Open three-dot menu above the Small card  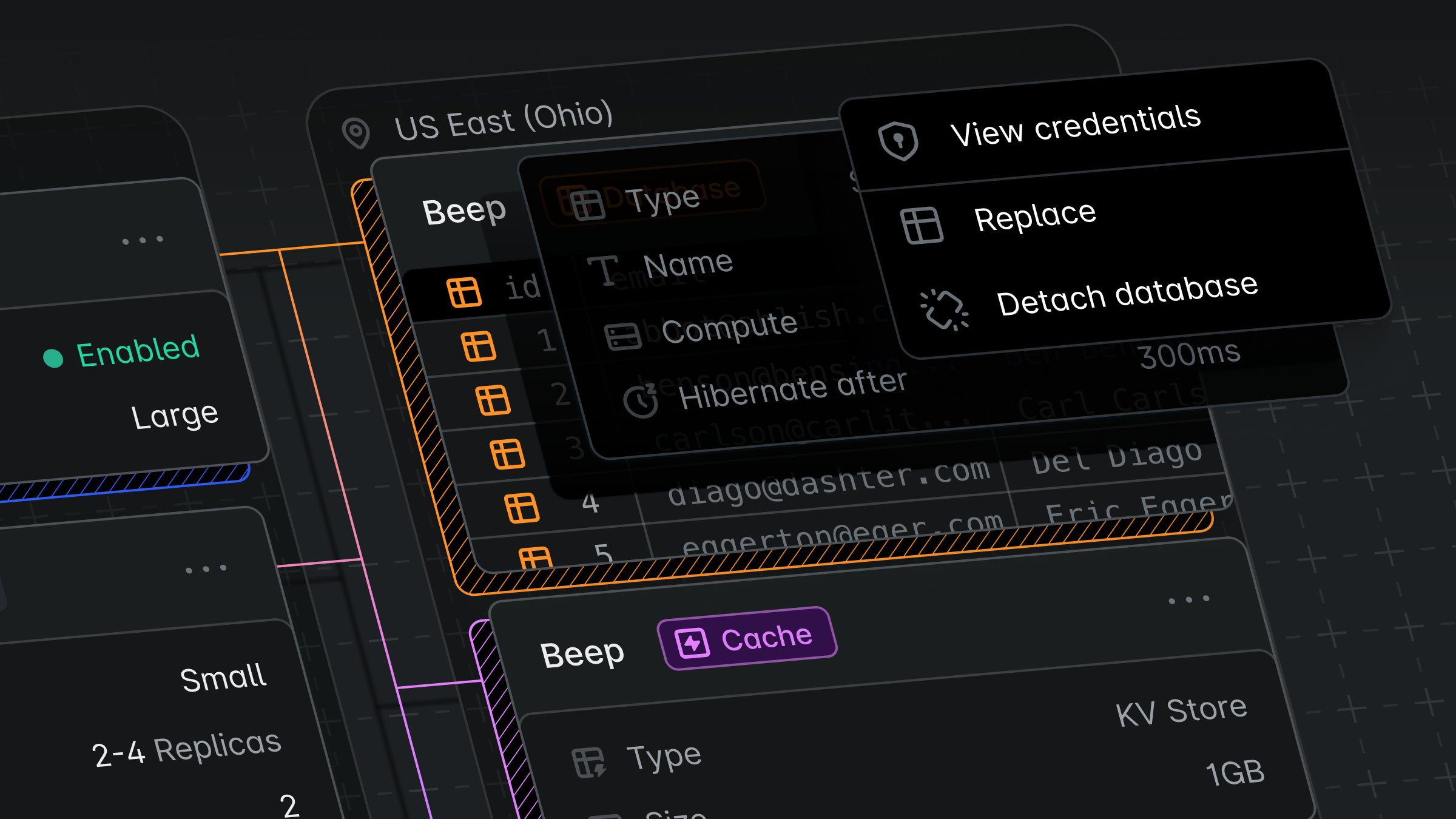[206, 569]
